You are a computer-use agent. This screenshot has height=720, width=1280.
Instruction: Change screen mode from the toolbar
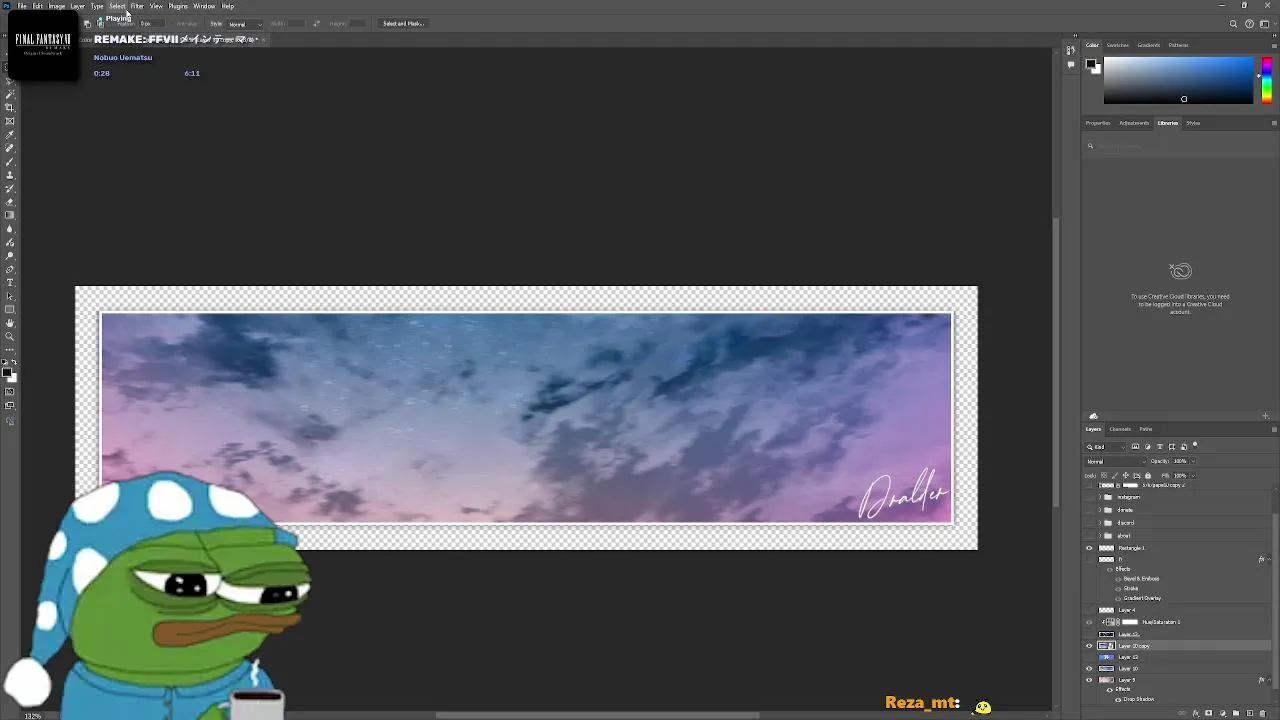pos(10,406)
